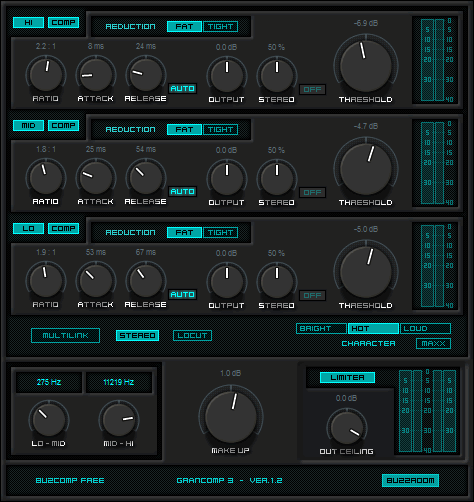Image resolution: width=474 pixels, height=502 pixels.
Task: Select FAT reduction in MID band
Action: (184, 129)
